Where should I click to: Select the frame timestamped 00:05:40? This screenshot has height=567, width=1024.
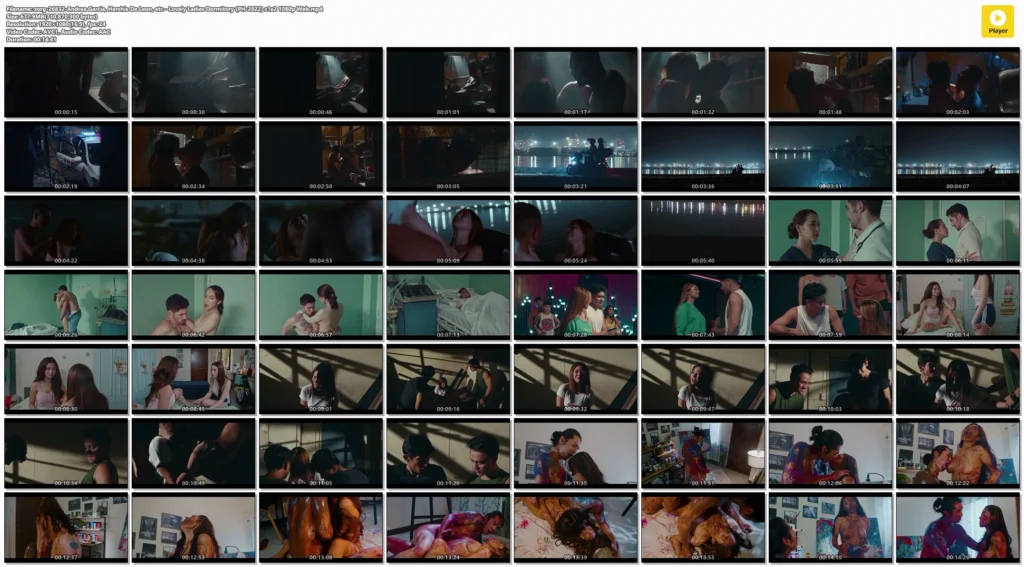[703, 230]
